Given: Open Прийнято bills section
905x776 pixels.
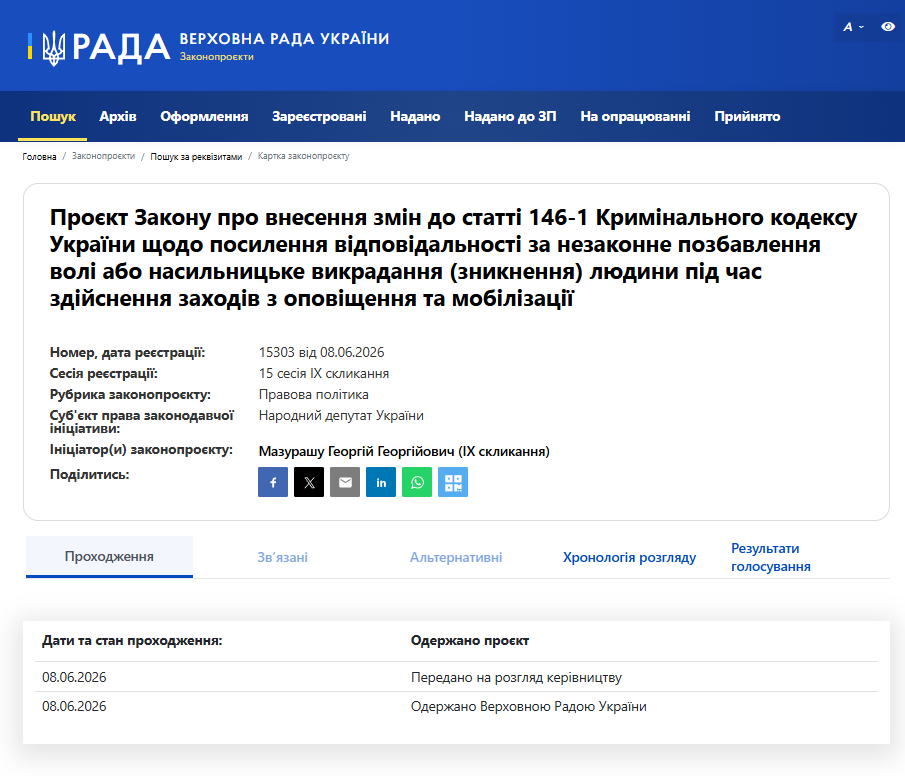Looking at the screenshot, I should point(747,116).
